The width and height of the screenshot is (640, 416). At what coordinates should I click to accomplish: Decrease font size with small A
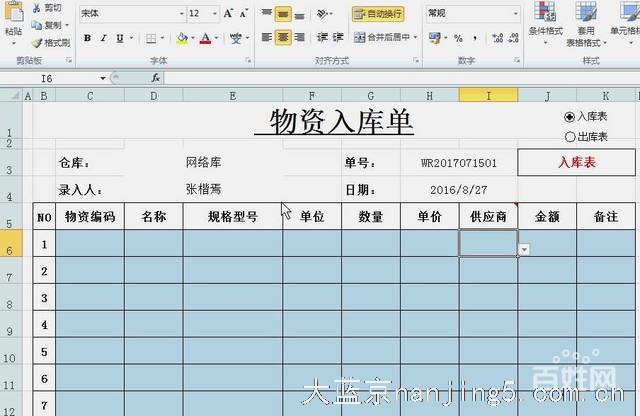coord(244,13)
